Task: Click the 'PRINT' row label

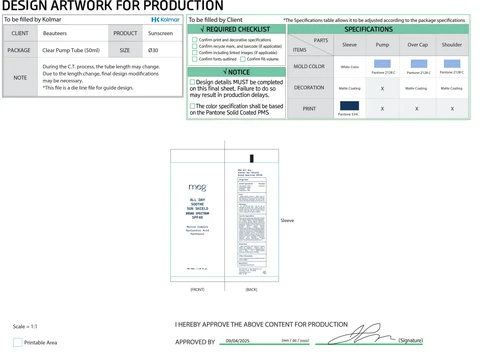Action: [x=309, y=109]
